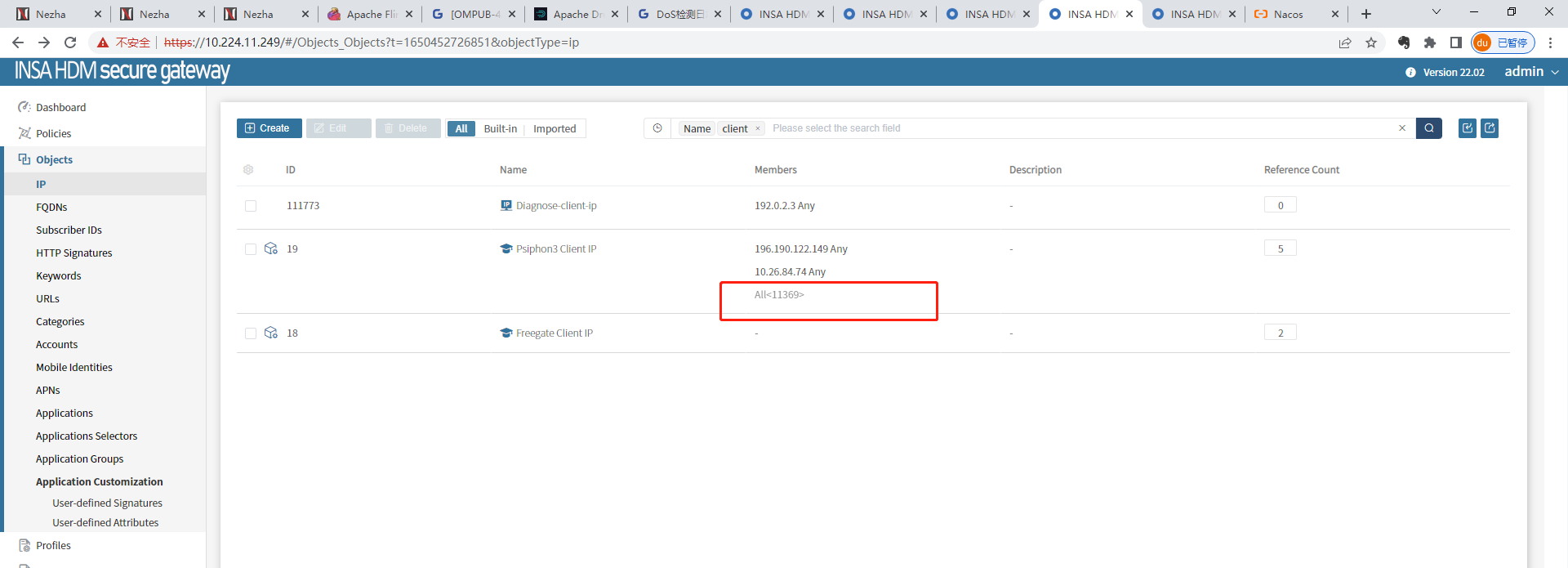The width and height of the screenshot is (1568, 568).
Task: Click the search magnifier button
Action: pos(1428,128)
